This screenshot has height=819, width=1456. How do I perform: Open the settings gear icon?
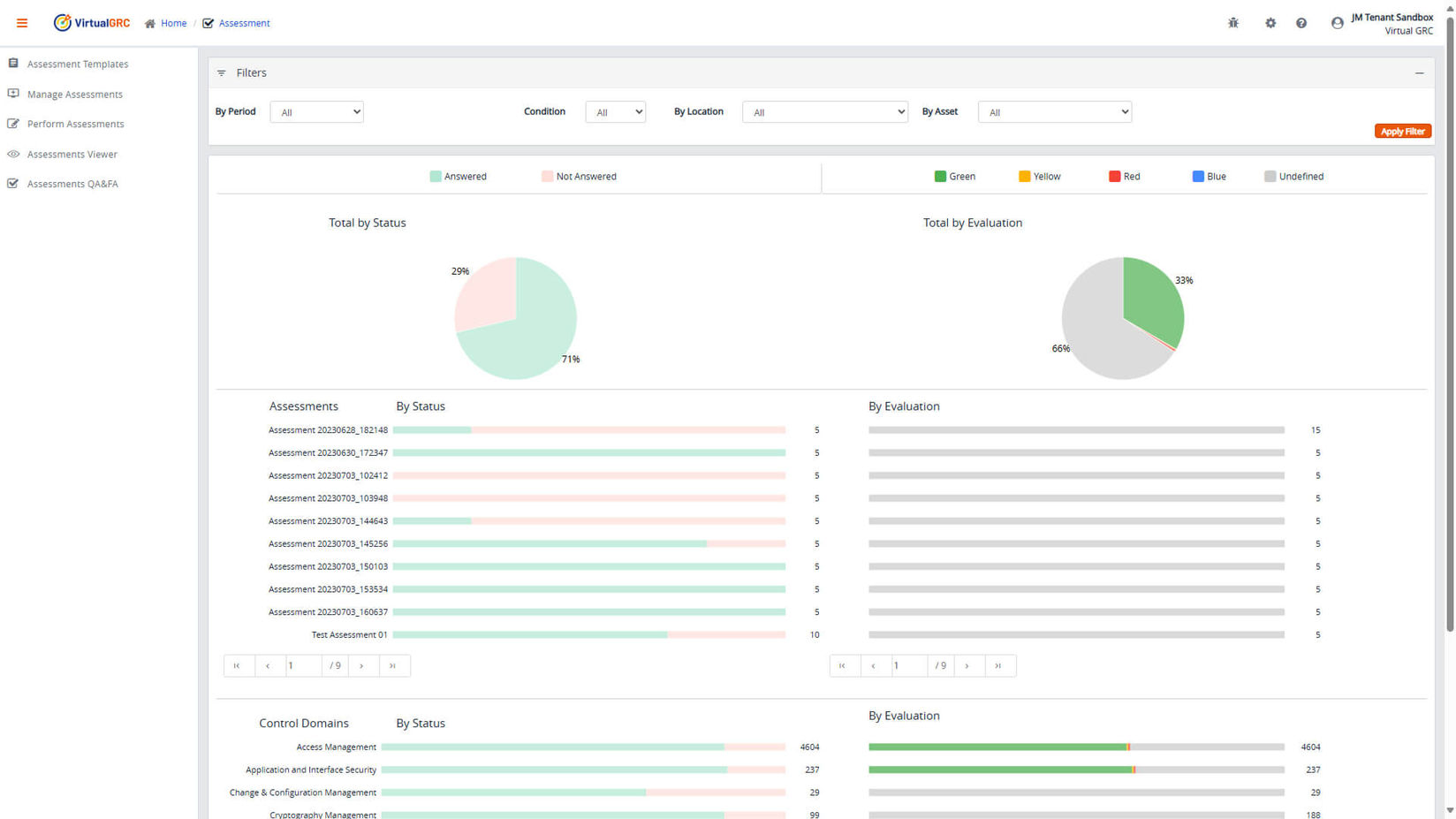click(1270, 23)
